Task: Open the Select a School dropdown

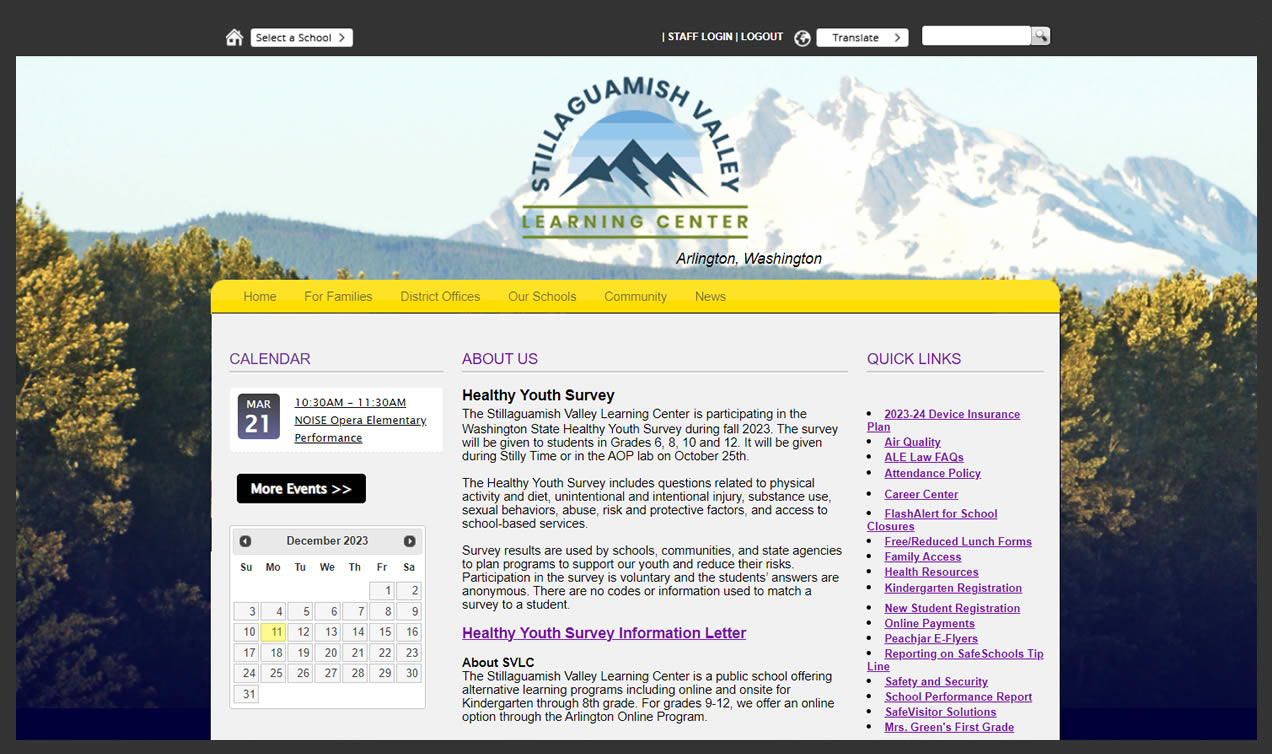Action: click(x=301, y=37)
